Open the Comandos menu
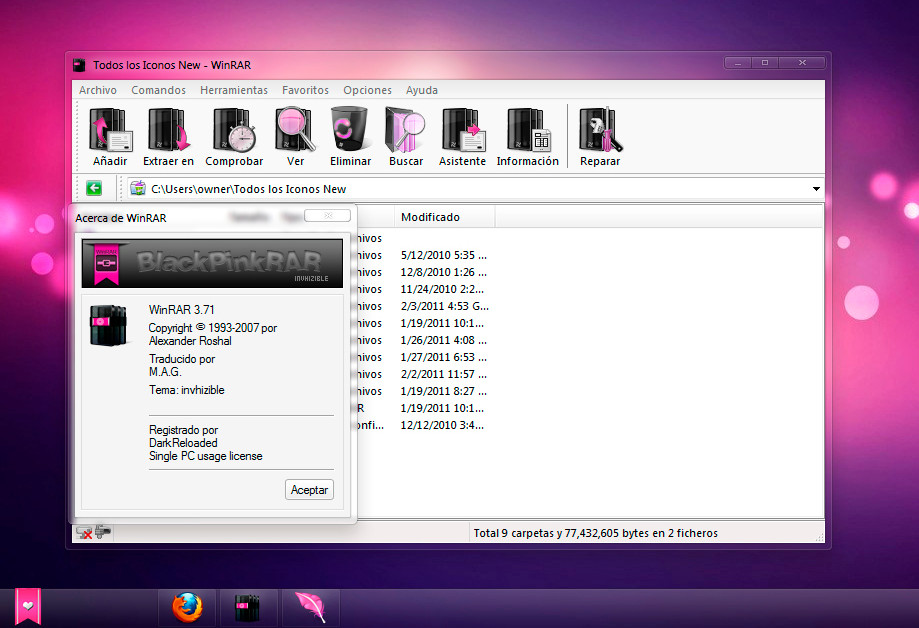This screenshot has height=628, width=919. (x=158, y=90)
